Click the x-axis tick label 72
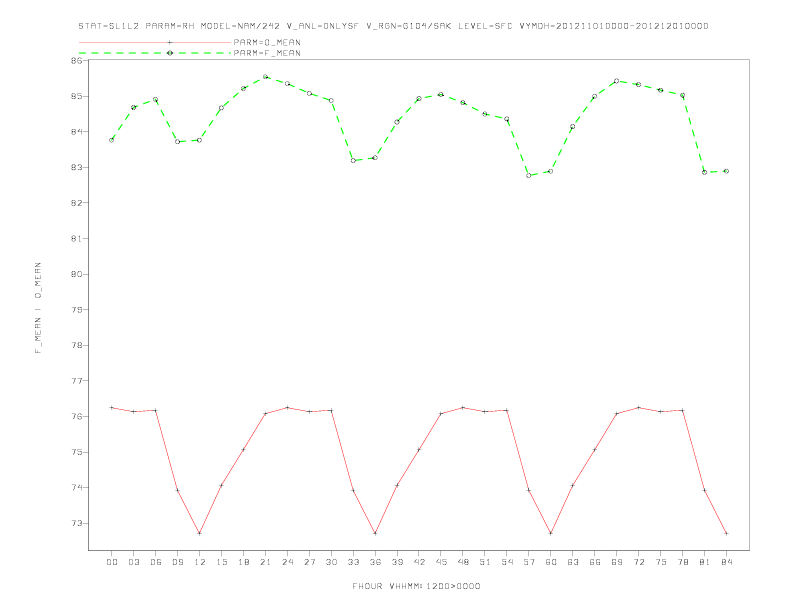Screen dimensions: 792x612 (x=638, y=562)
